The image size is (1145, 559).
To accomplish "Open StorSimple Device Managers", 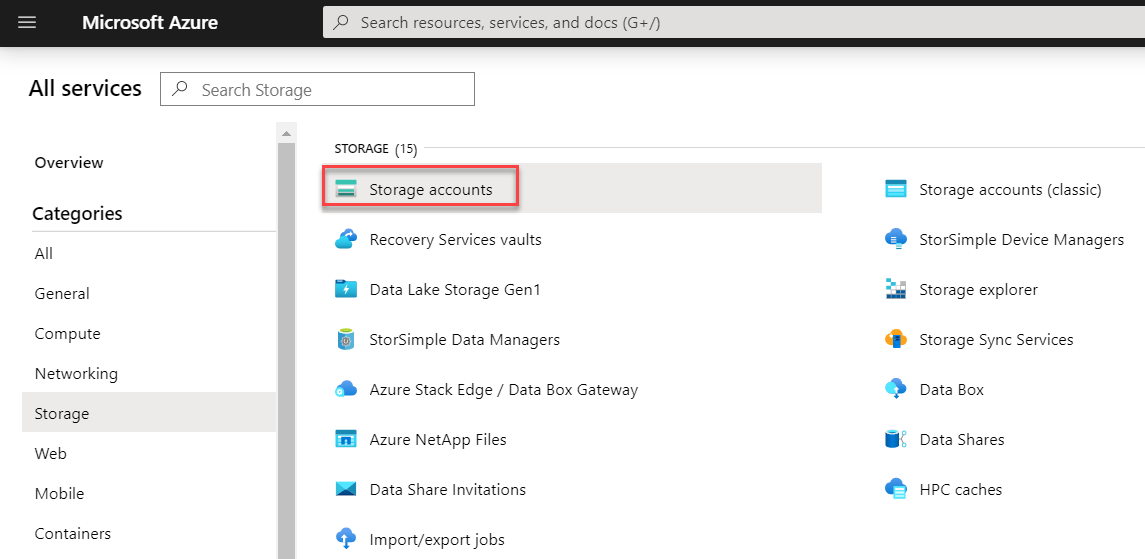I will 1022,239.
